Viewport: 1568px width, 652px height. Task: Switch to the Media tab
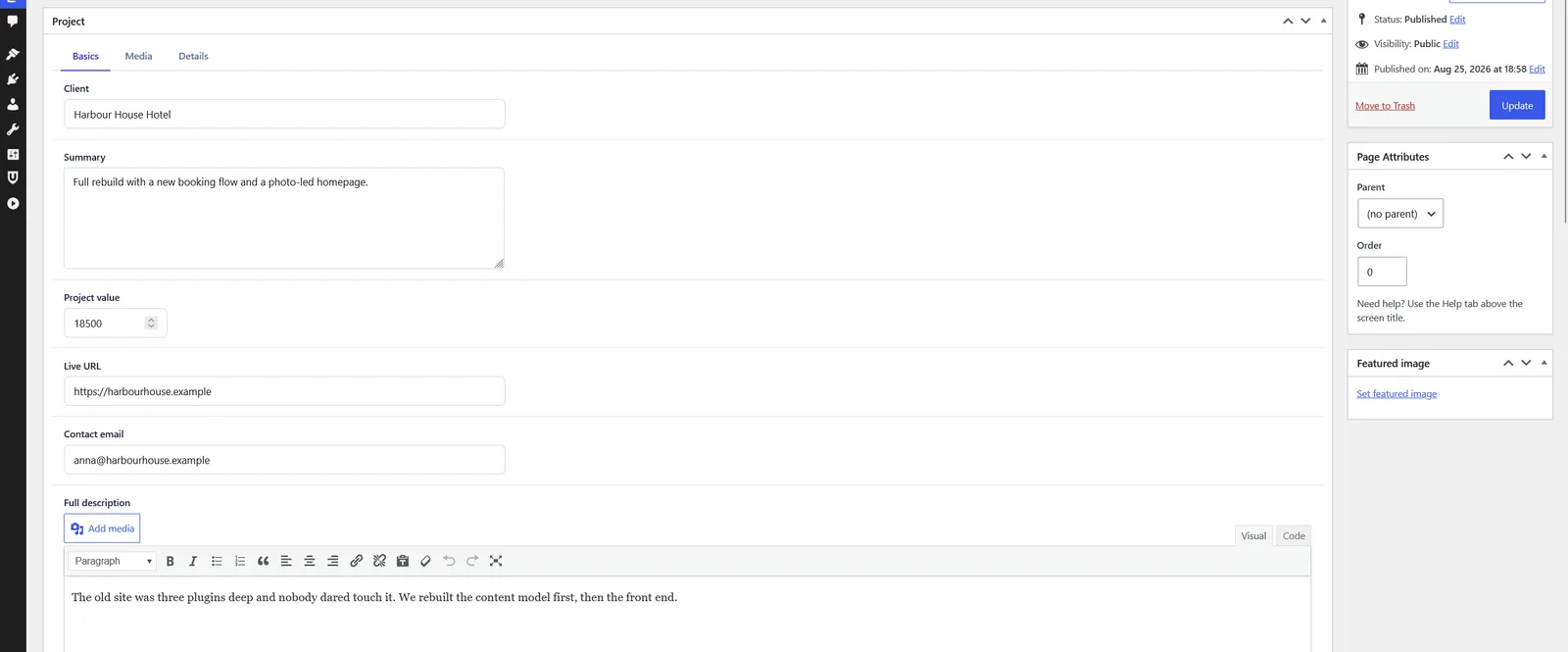click(138, 56)
